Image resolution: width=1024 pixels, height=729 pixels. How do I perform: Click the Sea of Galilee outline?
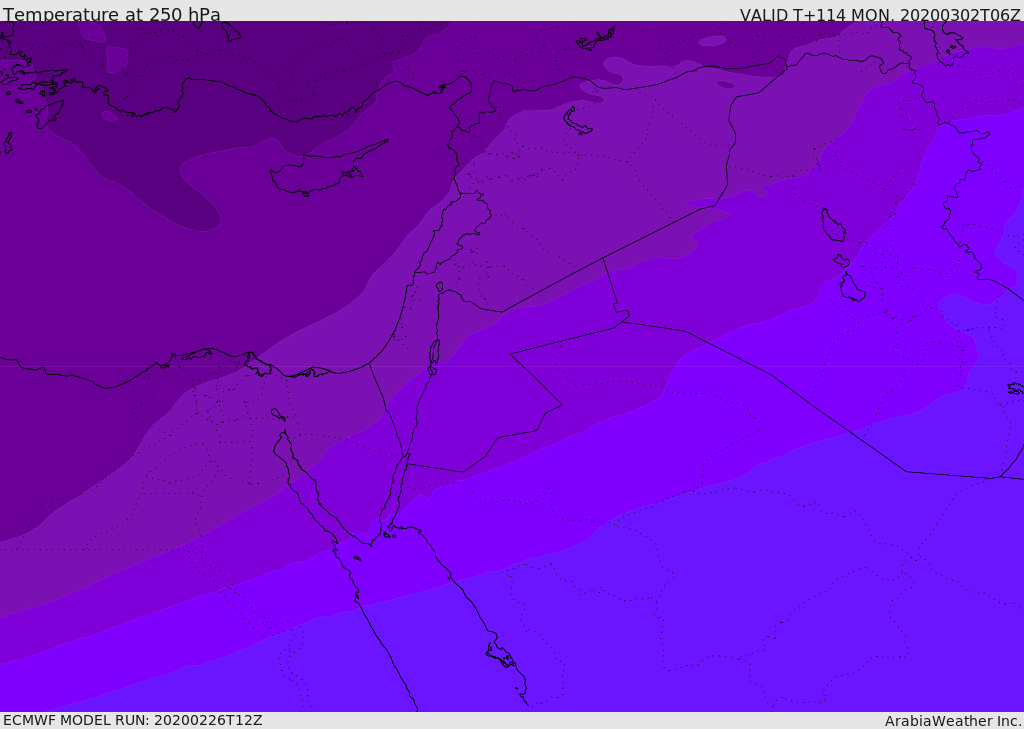439,287
